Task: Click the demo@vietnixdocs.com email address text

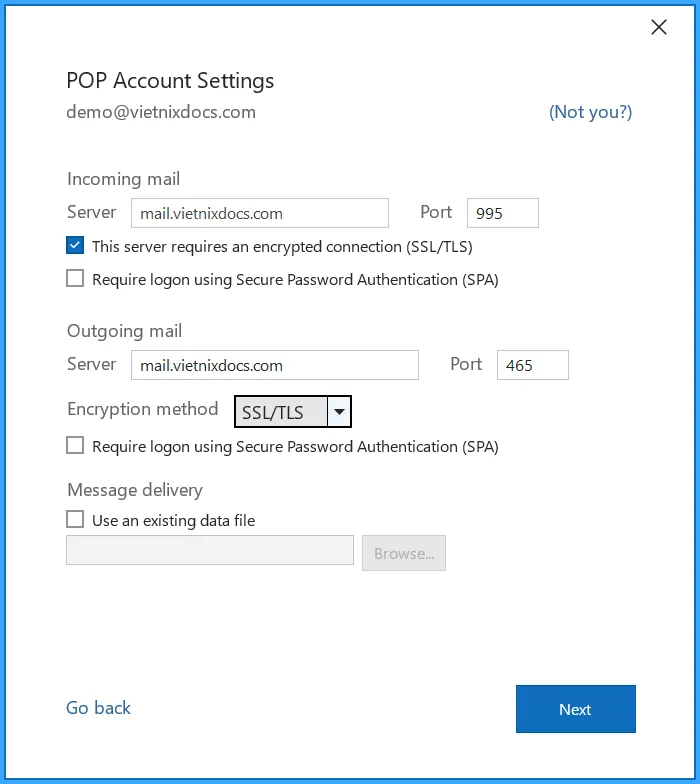Action: (161, 112)
